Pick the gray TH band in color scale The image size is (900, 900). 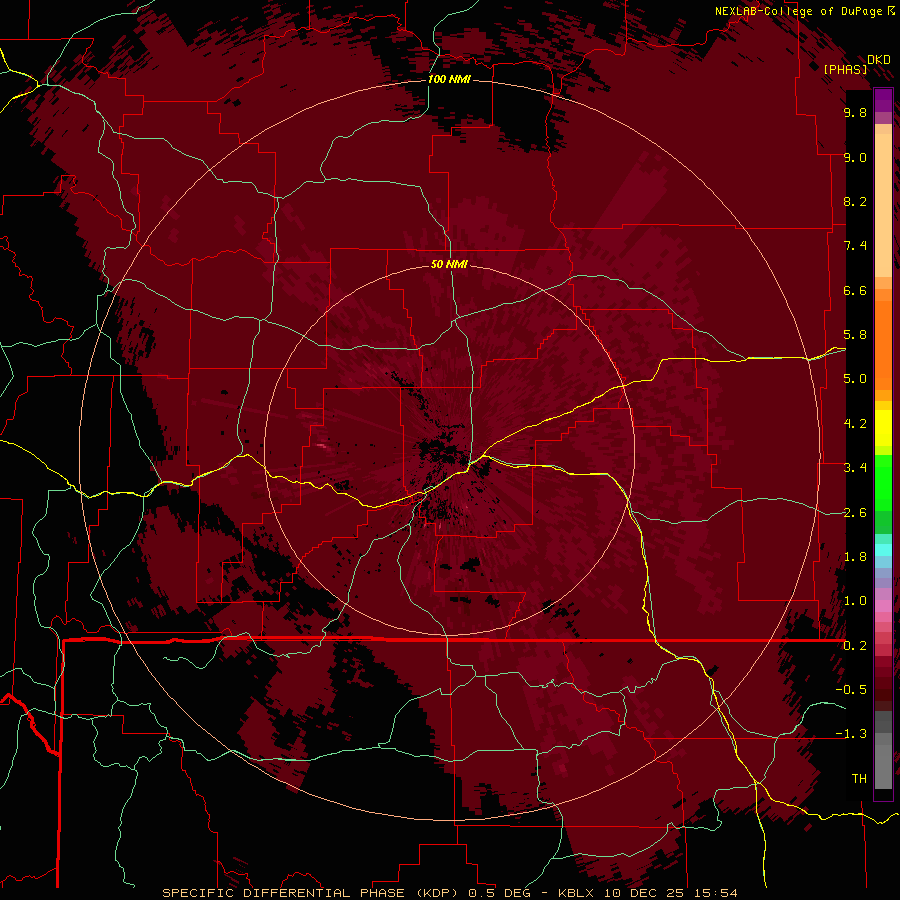coord(883,761)
